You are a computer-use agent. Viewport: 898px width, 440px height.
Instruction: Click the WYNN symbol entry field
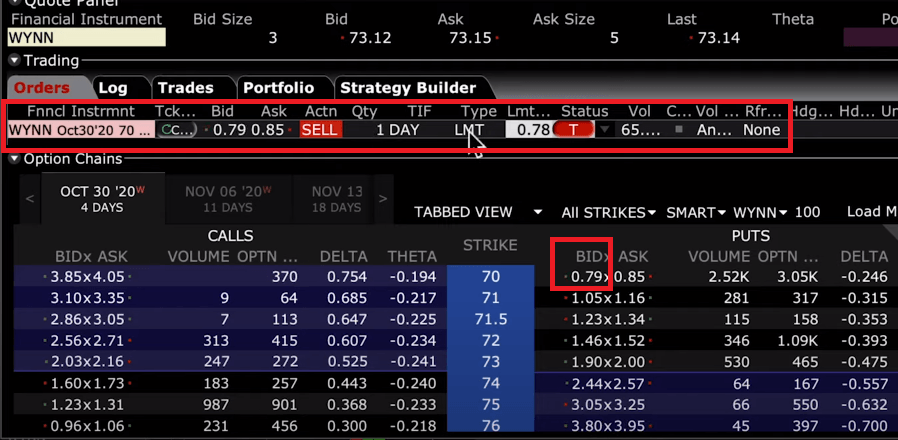click(x=85, y=38)
